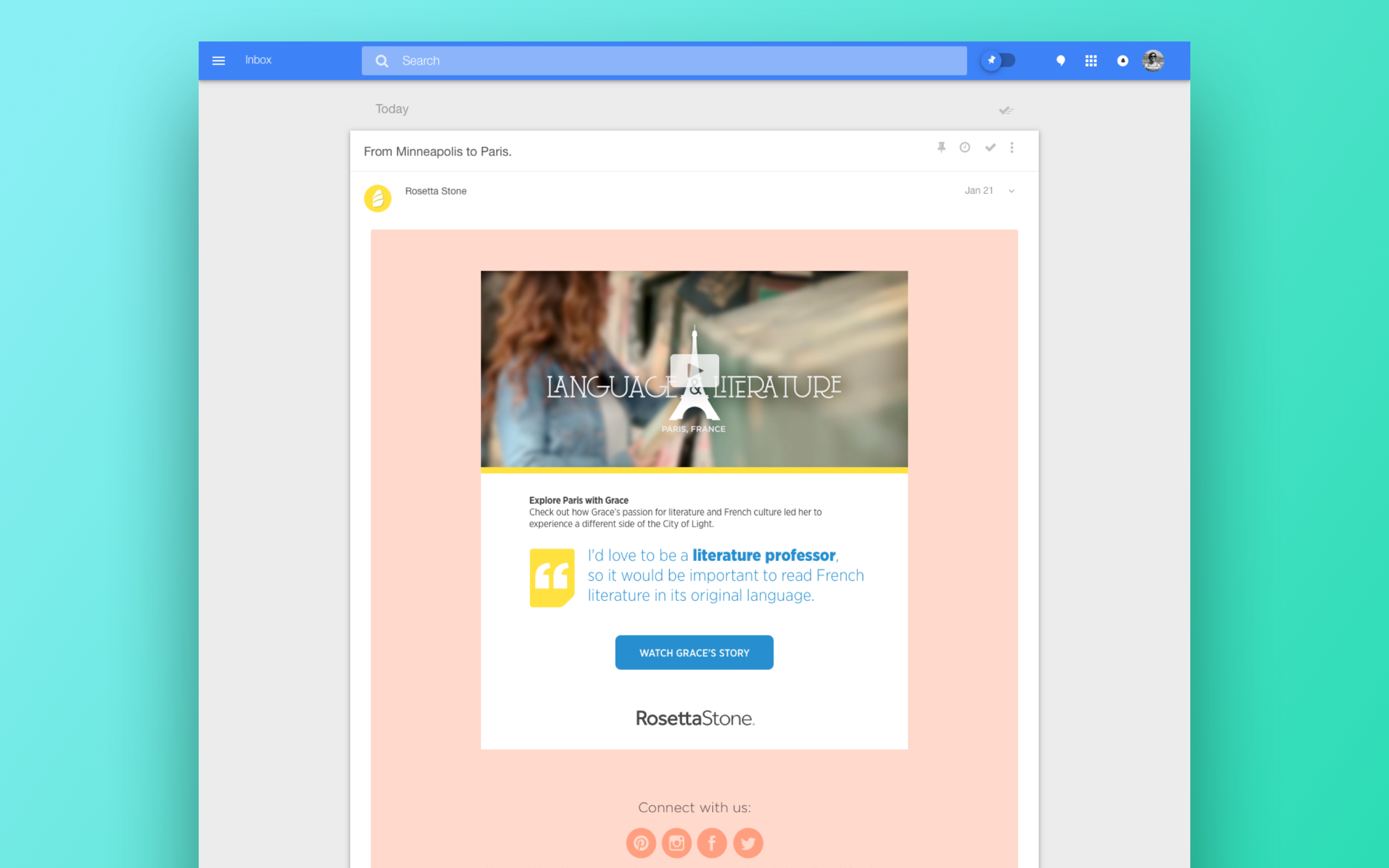Toggle the pinned-items switch
Image resolution: width=1389 pixels, height=868 pixels.
pos(998,61)
